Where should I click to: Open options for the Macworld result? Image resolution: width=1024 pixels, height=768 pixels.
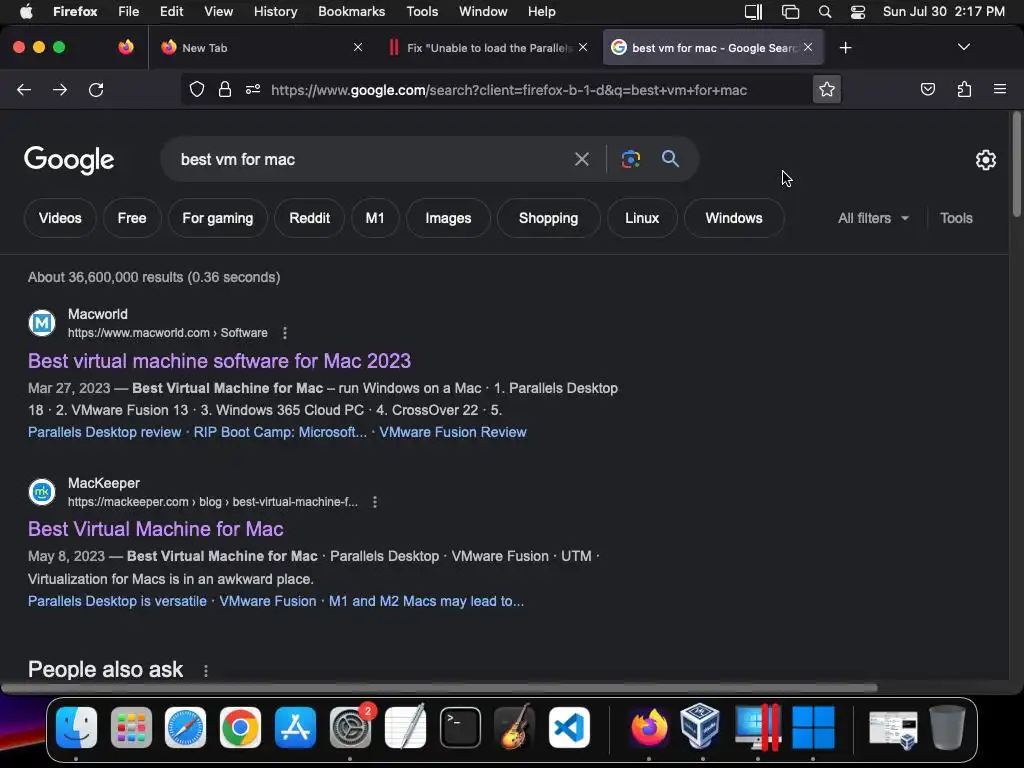coord(285,333)
